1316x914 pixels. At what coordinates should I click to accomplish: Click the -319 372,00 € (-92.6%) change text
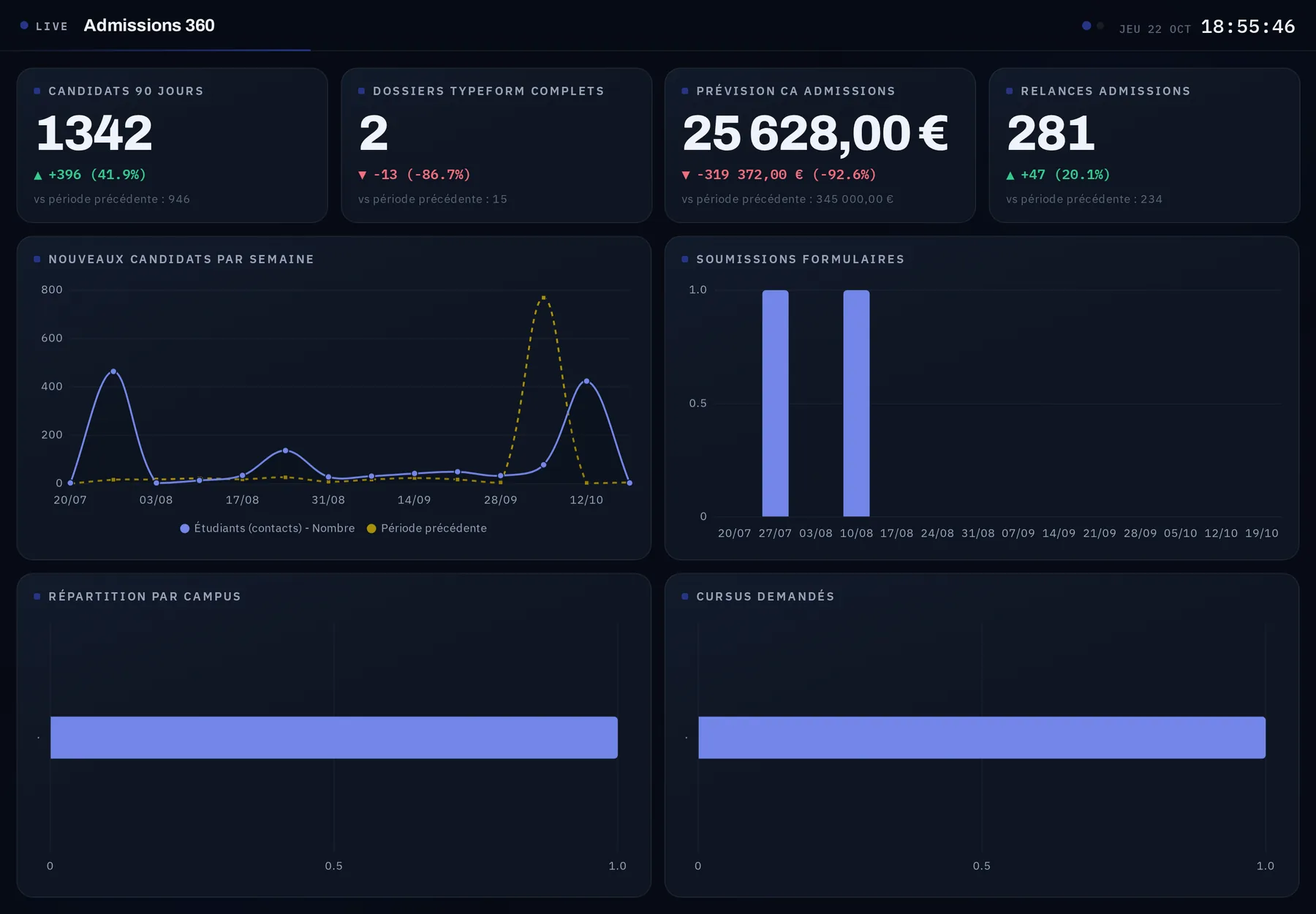(779, 175)
